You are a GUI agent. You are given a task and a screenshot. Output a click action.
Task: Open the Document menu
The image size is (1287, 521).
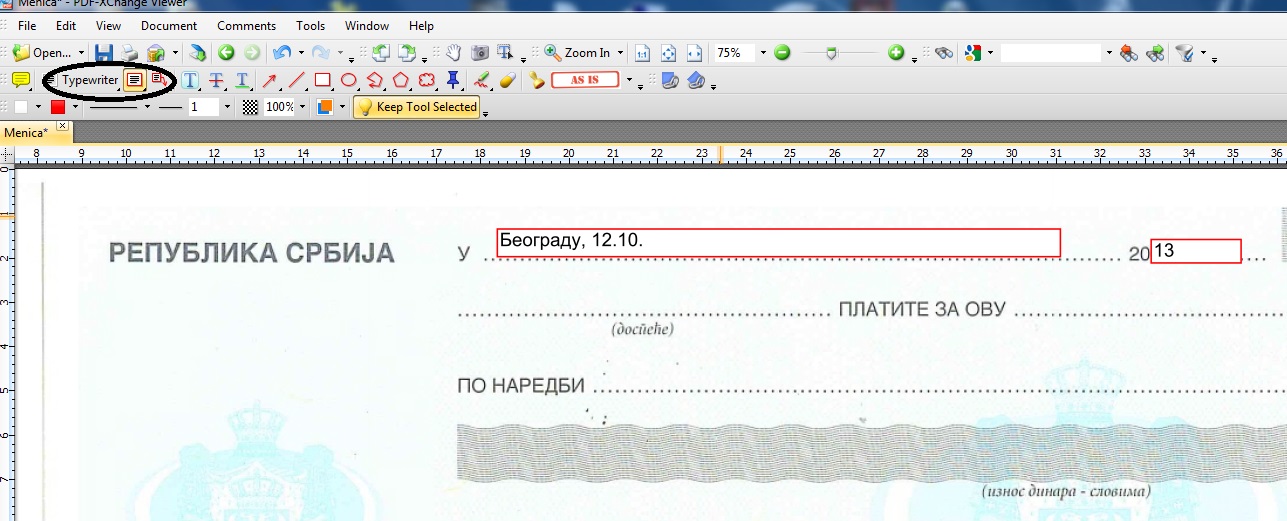[169, 25]
